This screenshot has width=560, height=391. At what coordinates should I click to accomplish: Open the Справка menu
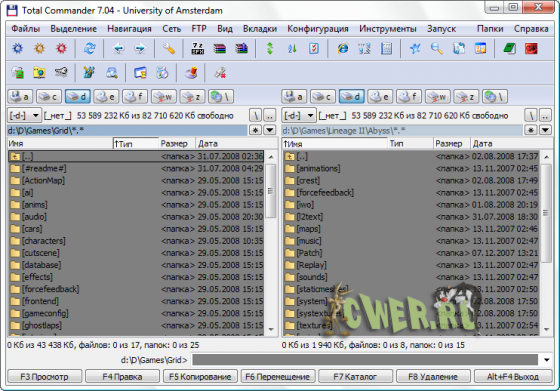click(x=531, y=29)
